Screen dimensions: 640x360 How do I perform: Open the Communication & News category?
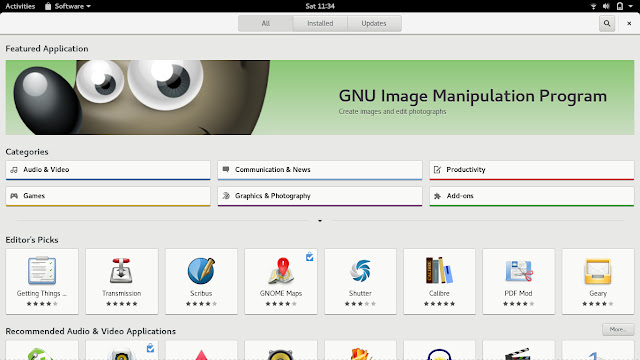[x=320, y=170]
